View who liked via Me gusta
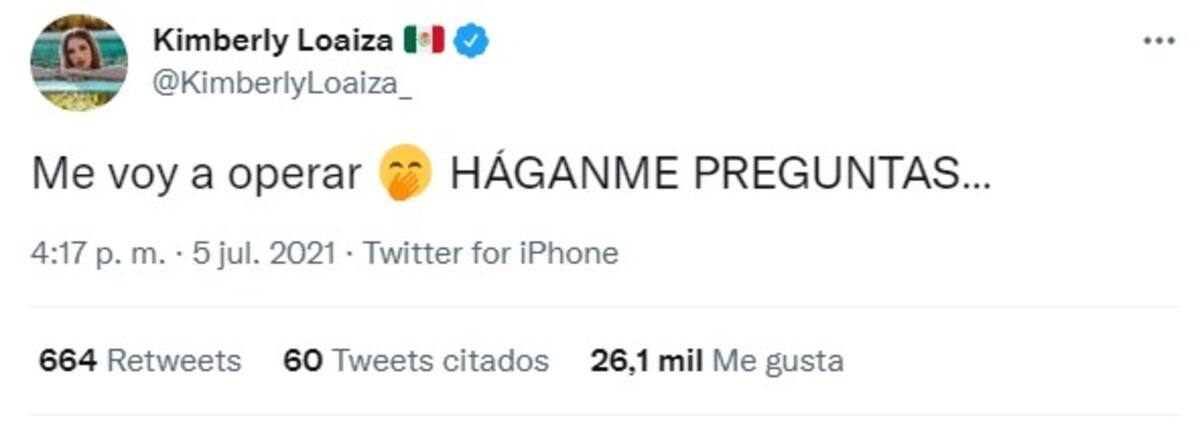This screenshot has height=430, width=1200. click(x=777, y=360)
